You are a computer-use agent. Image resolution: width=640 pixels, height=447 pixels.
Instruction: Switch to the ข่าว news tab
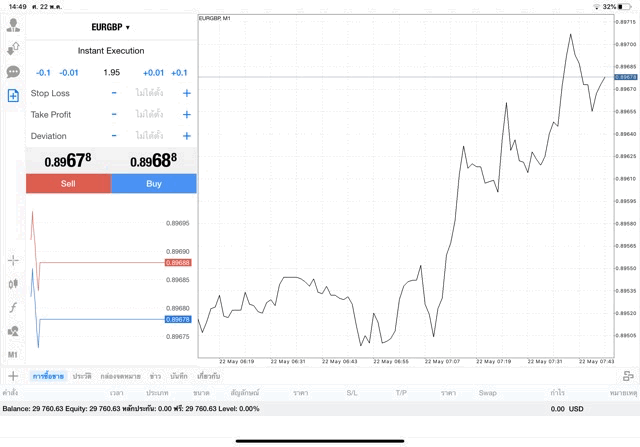[155, 376]
